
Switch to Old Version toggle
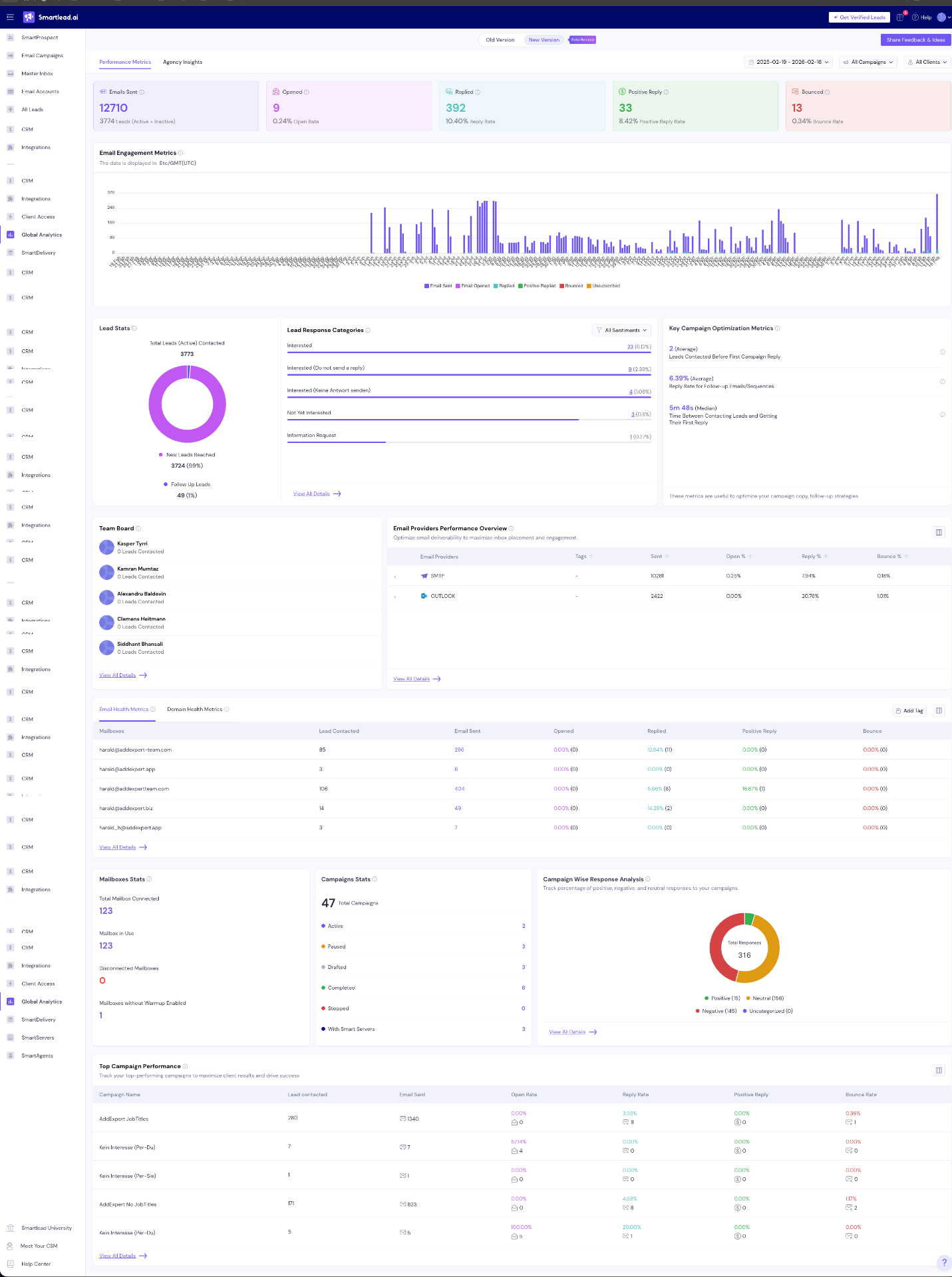500,40
